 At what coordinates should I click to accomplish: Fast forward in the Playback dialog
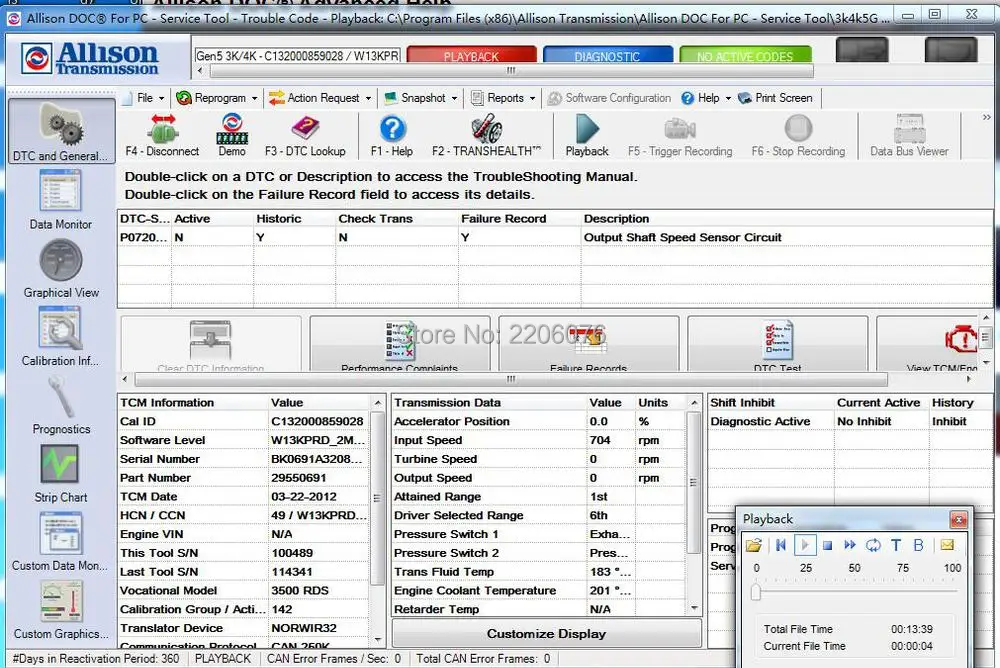pyautogui.click(x=849, y=545)
